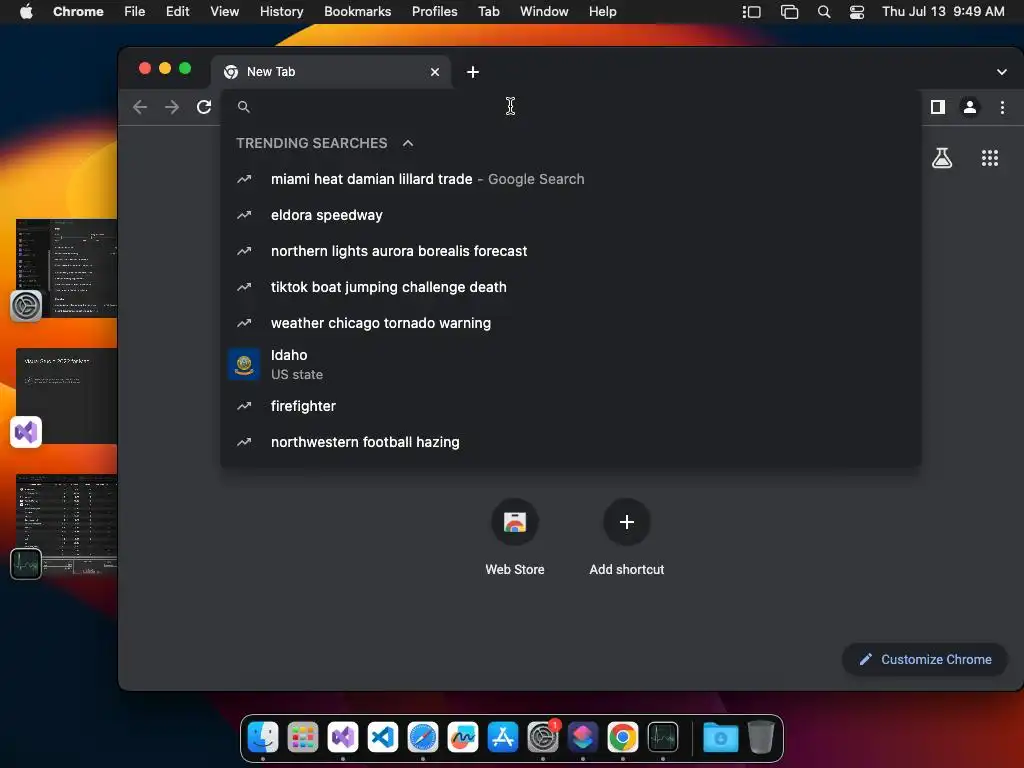Screen dimensions: 1024x768
Task: Open the Trash in the Dock
Action: point(760,737)
